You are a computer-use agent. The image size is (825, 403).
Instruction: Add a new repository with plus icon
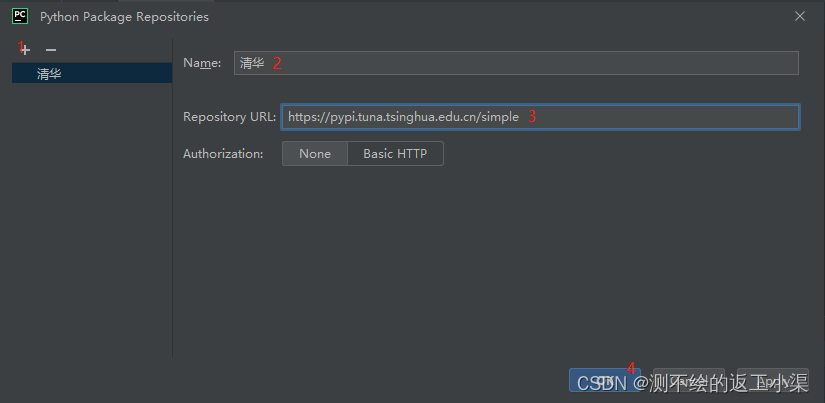point(25,50)
